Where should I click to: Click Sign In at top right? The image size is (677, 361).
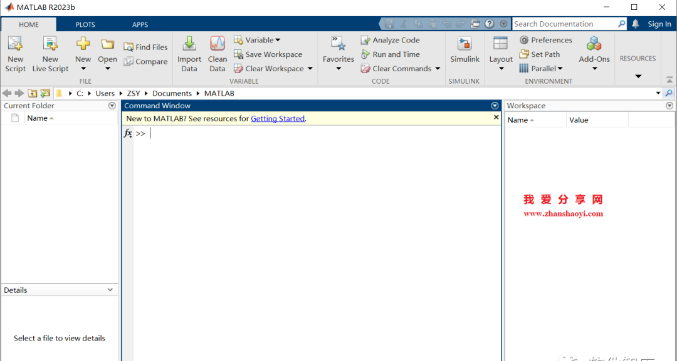[659, 24]
